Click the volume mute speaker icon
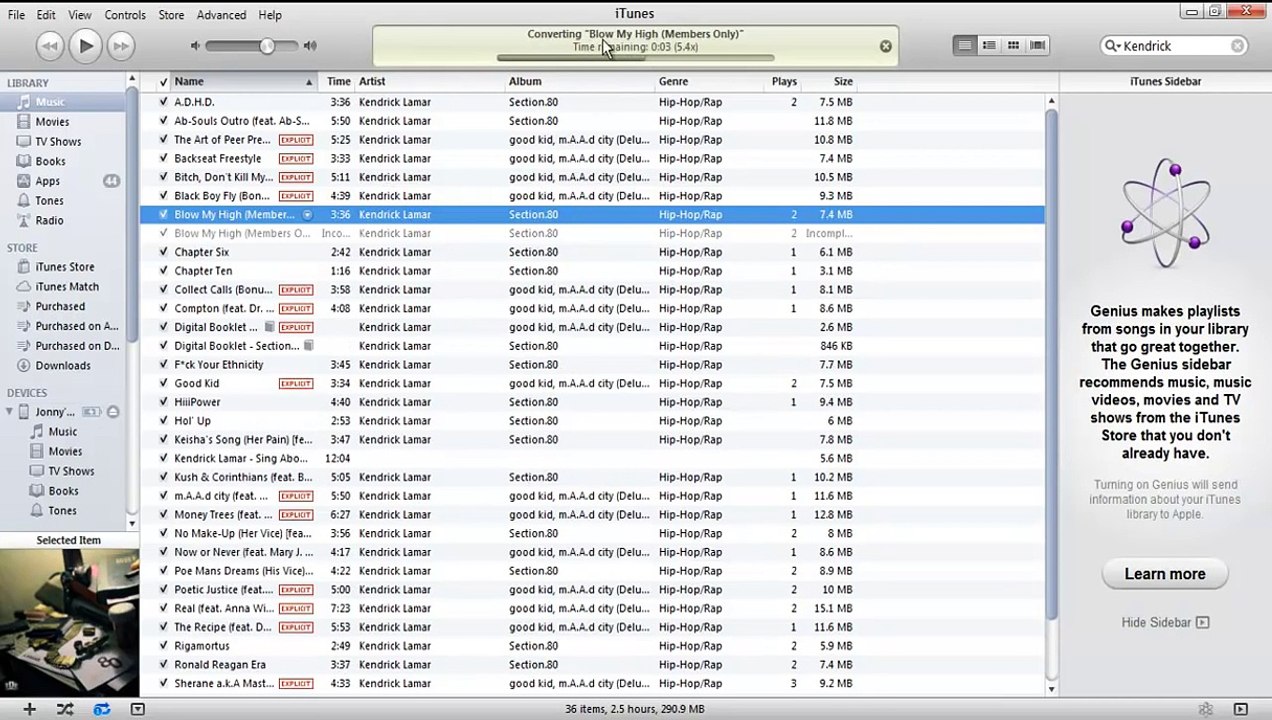This screenshot has height=720, width=1272. [196, 46]
